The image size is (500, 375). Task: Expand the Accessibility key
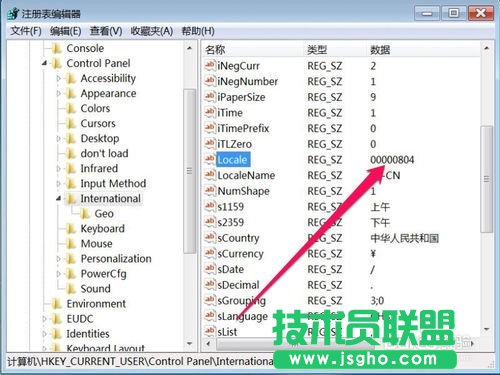[59, 78]
